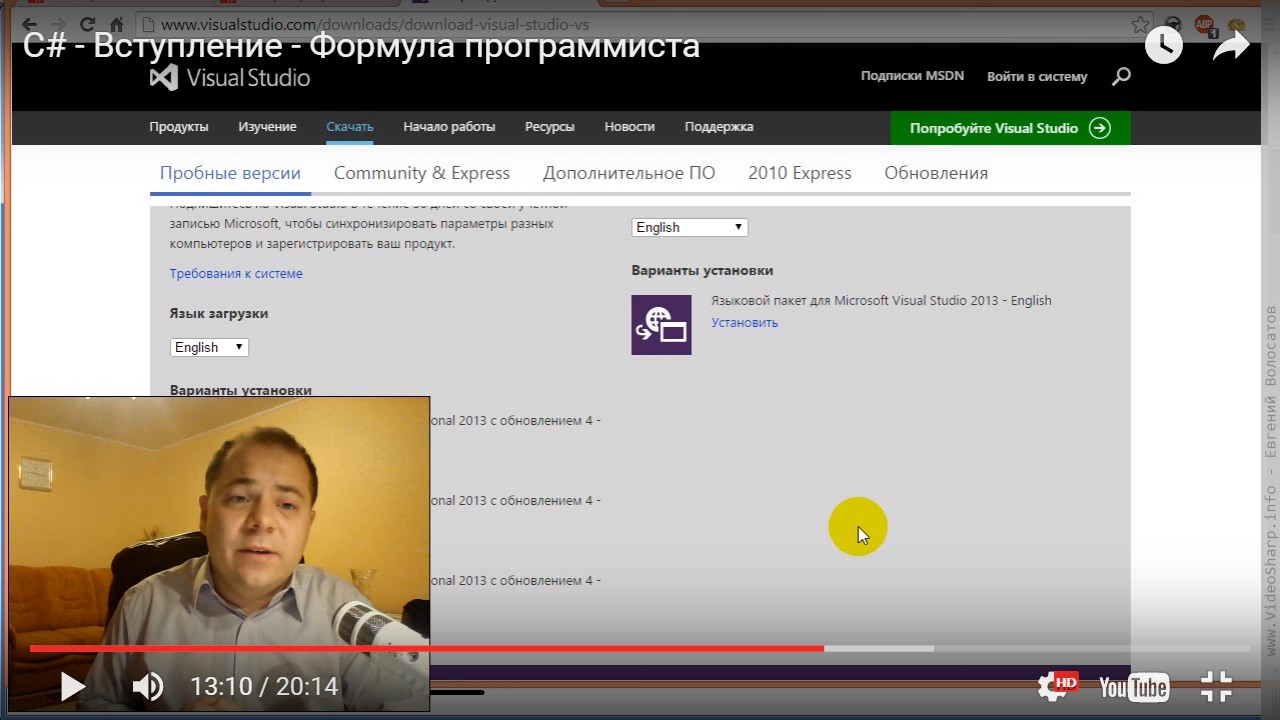Play the YouTube video
Screen dimensions: 1280x720
coord(72,686)
